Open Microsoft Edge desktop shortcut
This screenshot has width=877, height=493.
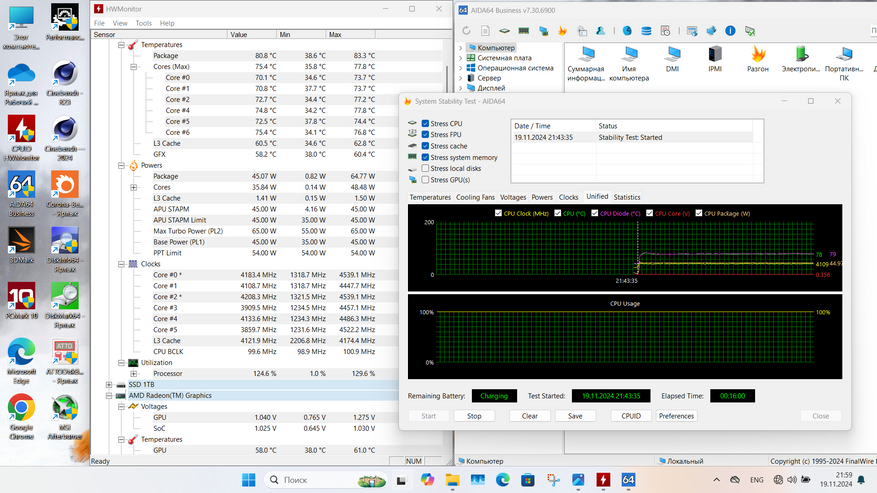tap(21, 361)
